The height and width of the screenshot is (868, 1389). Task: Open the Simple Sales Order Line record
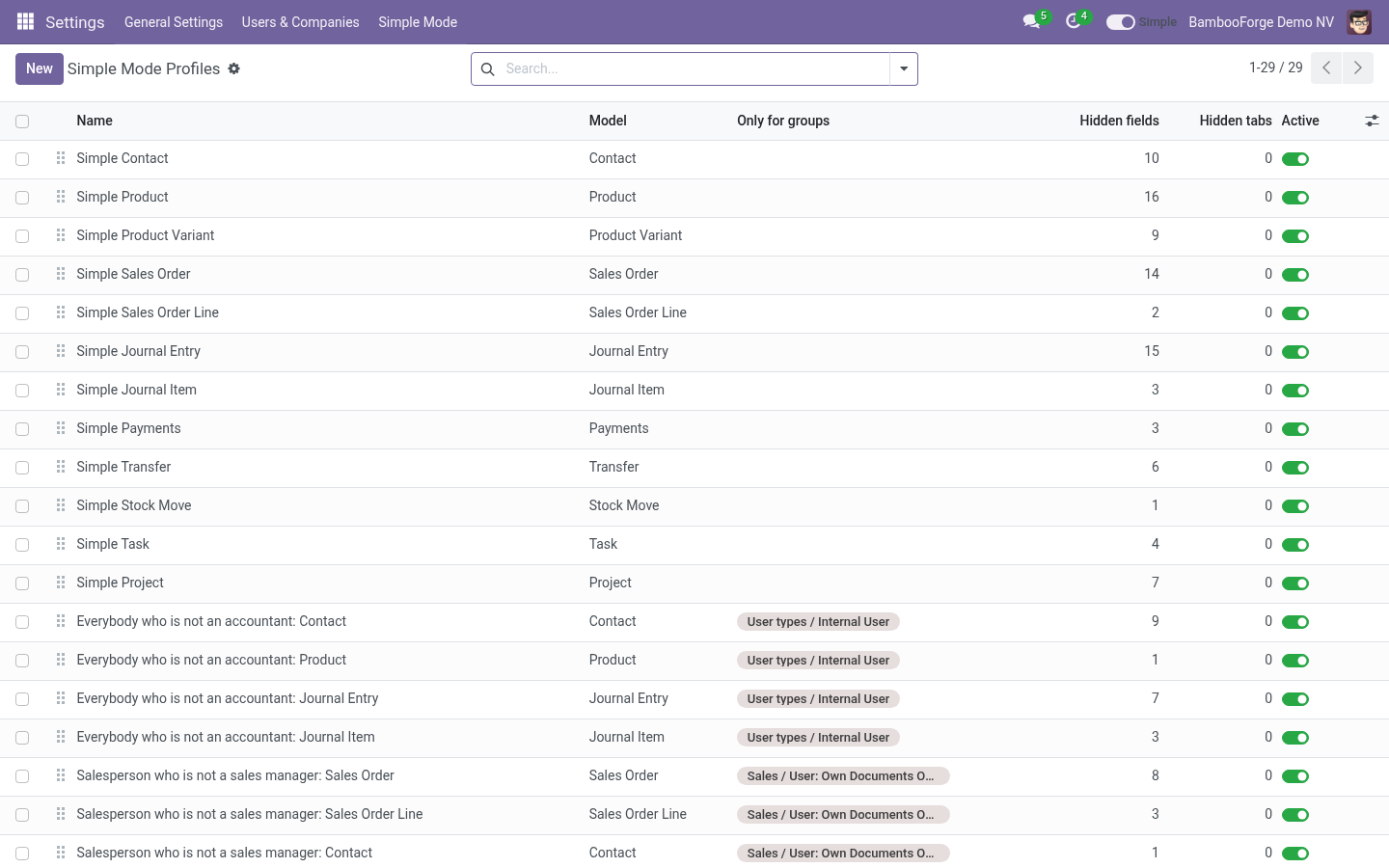tap(148, 312)
